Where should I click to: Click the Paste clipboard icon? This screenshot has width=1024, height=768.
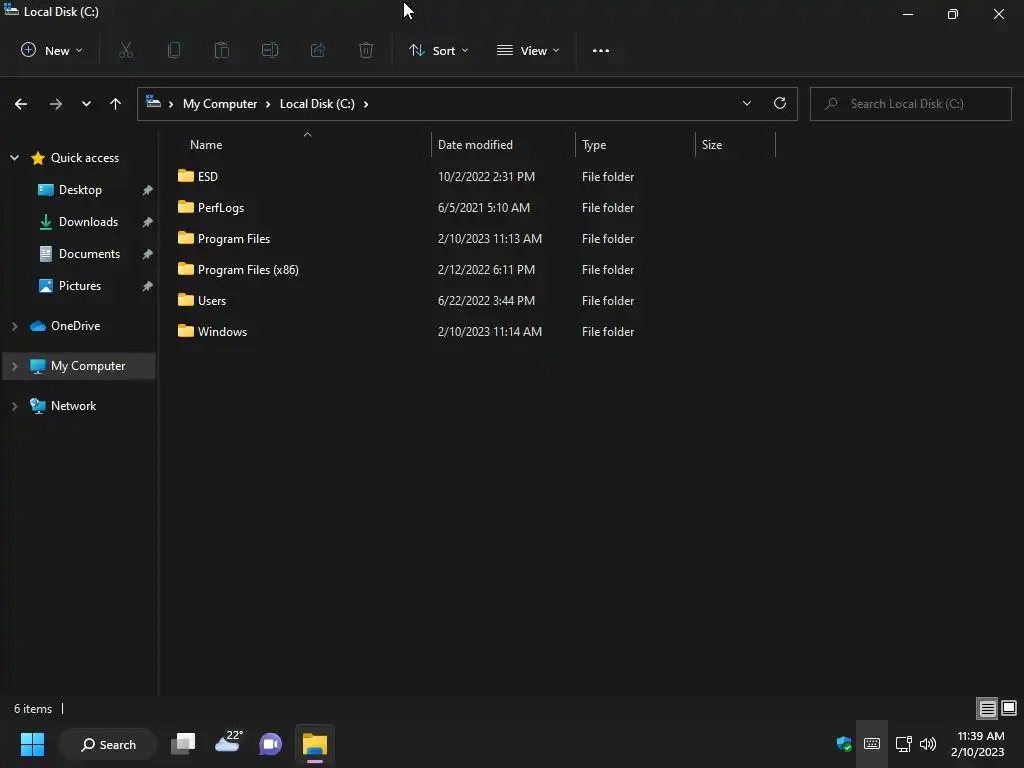(x=222, y=50)
